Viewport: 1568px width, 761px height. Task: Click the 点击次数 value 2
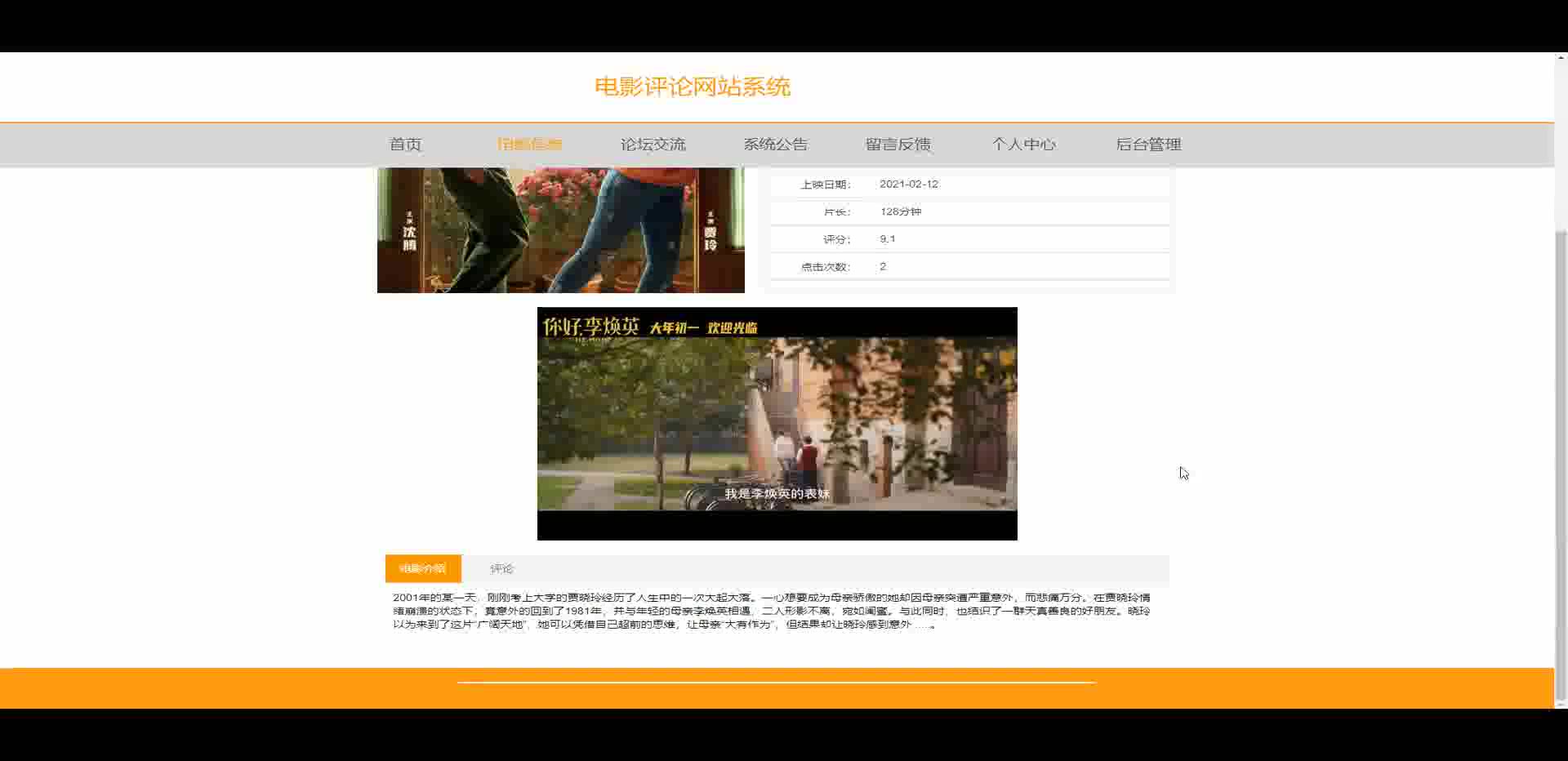(883, 266)
